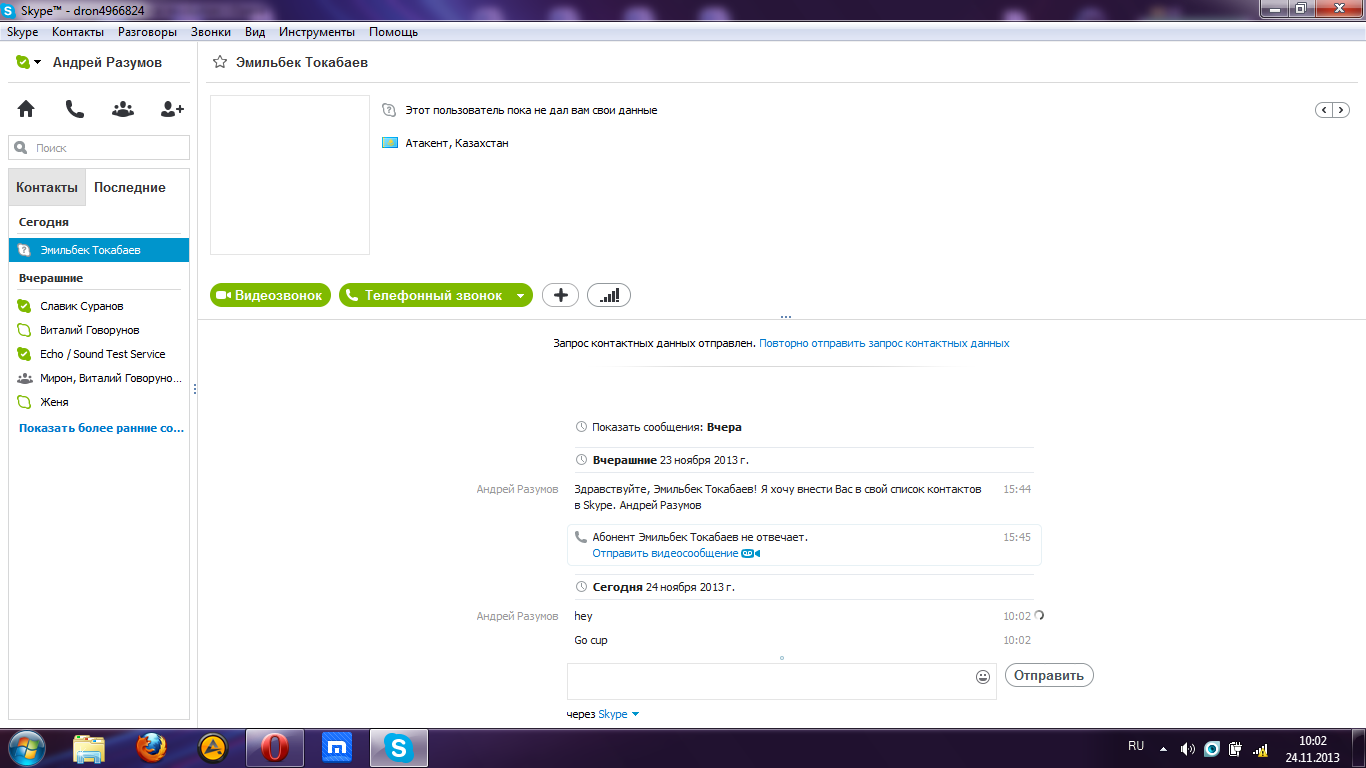The height and width of the screenshot is (768, 1366).
Task: Click the Поиск search field
Action: [x=99, y=148]
